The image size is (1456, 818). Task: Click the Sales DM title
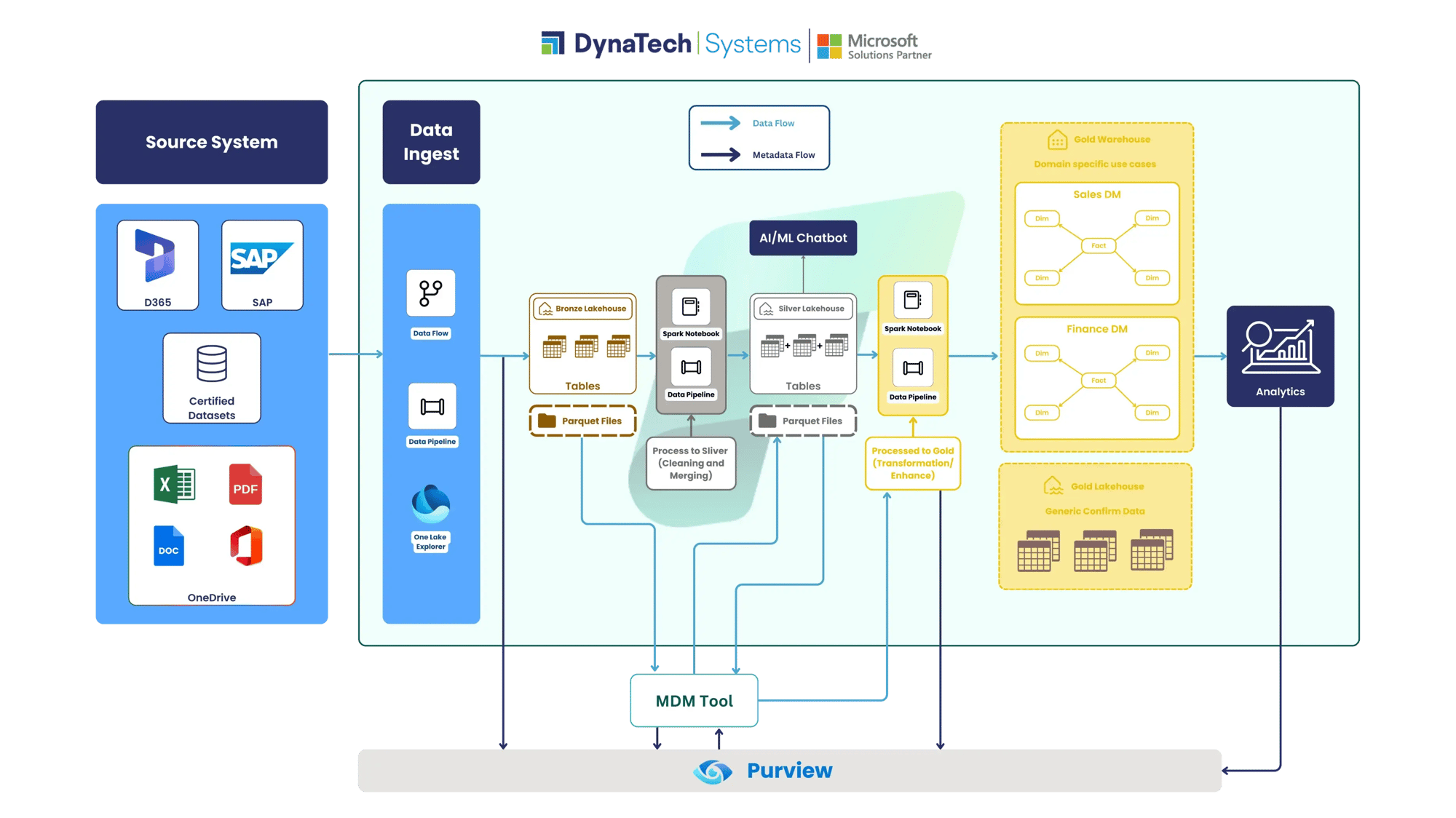(x=1096, y=195)
